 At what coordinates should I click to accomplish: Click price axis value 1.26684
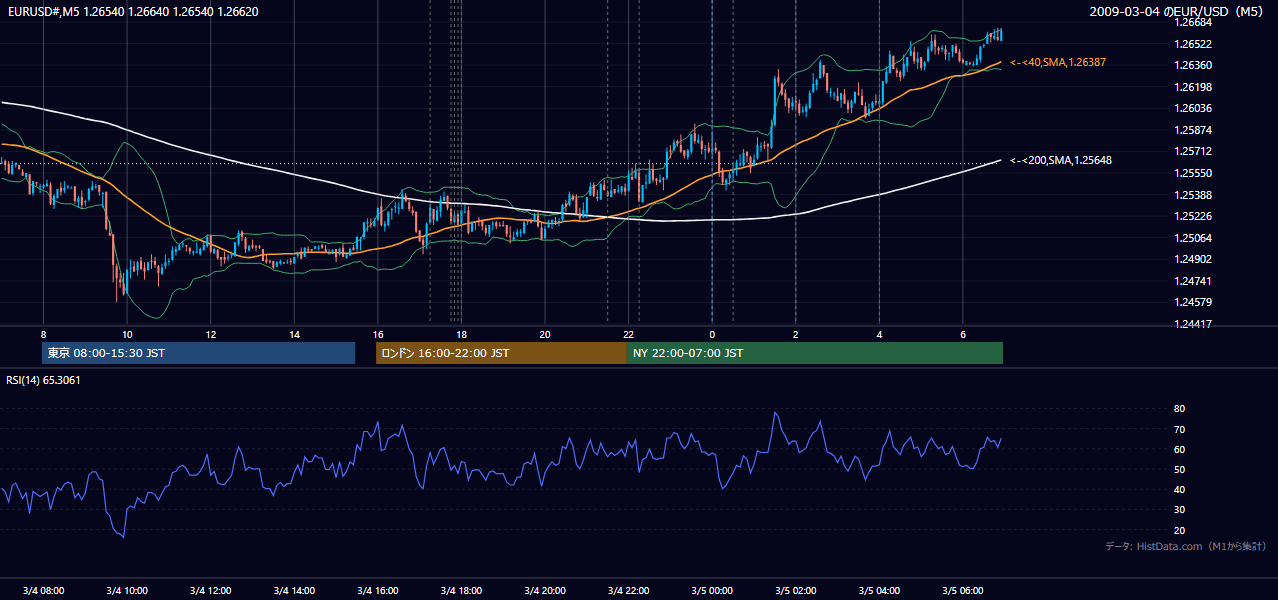tap(1193, 22)
